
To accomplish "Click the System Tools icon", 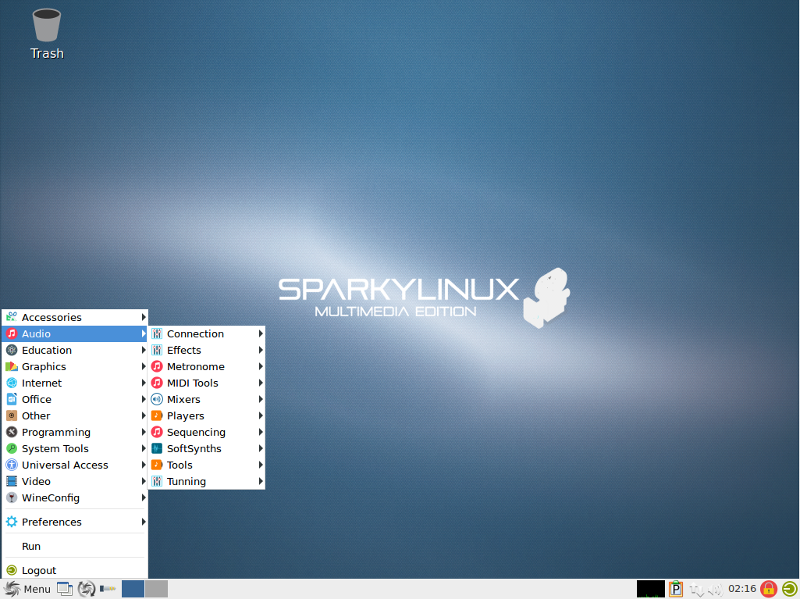I will pos(11,448).
